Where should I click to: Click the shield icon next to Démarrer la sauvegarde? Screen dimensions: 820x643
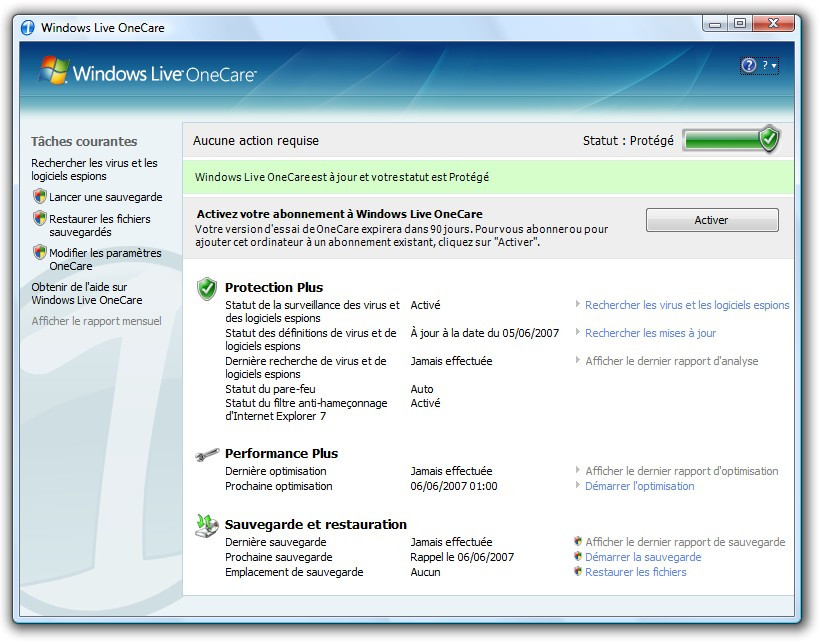pos(577,557)
